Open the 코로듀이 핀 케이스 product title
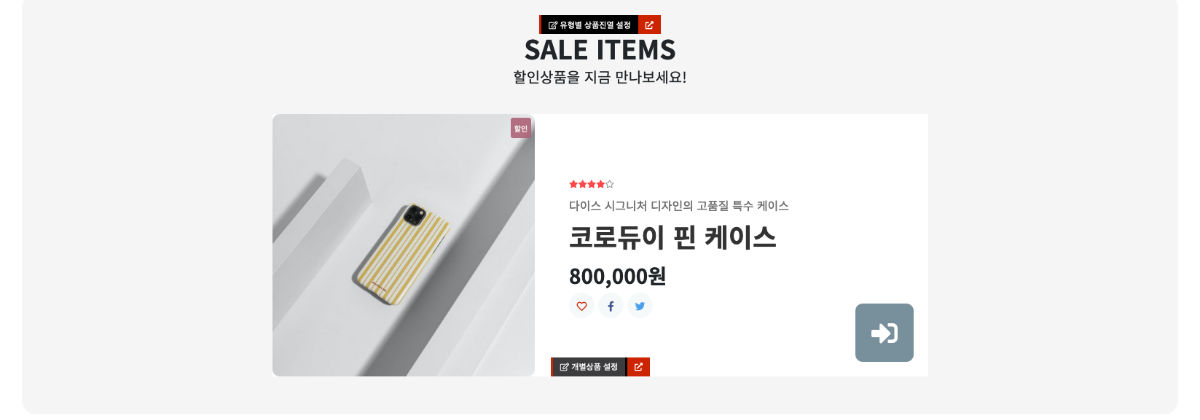The height and width of the screenshot is (420, 1200). pyautogui.click(x=673, y=238)
